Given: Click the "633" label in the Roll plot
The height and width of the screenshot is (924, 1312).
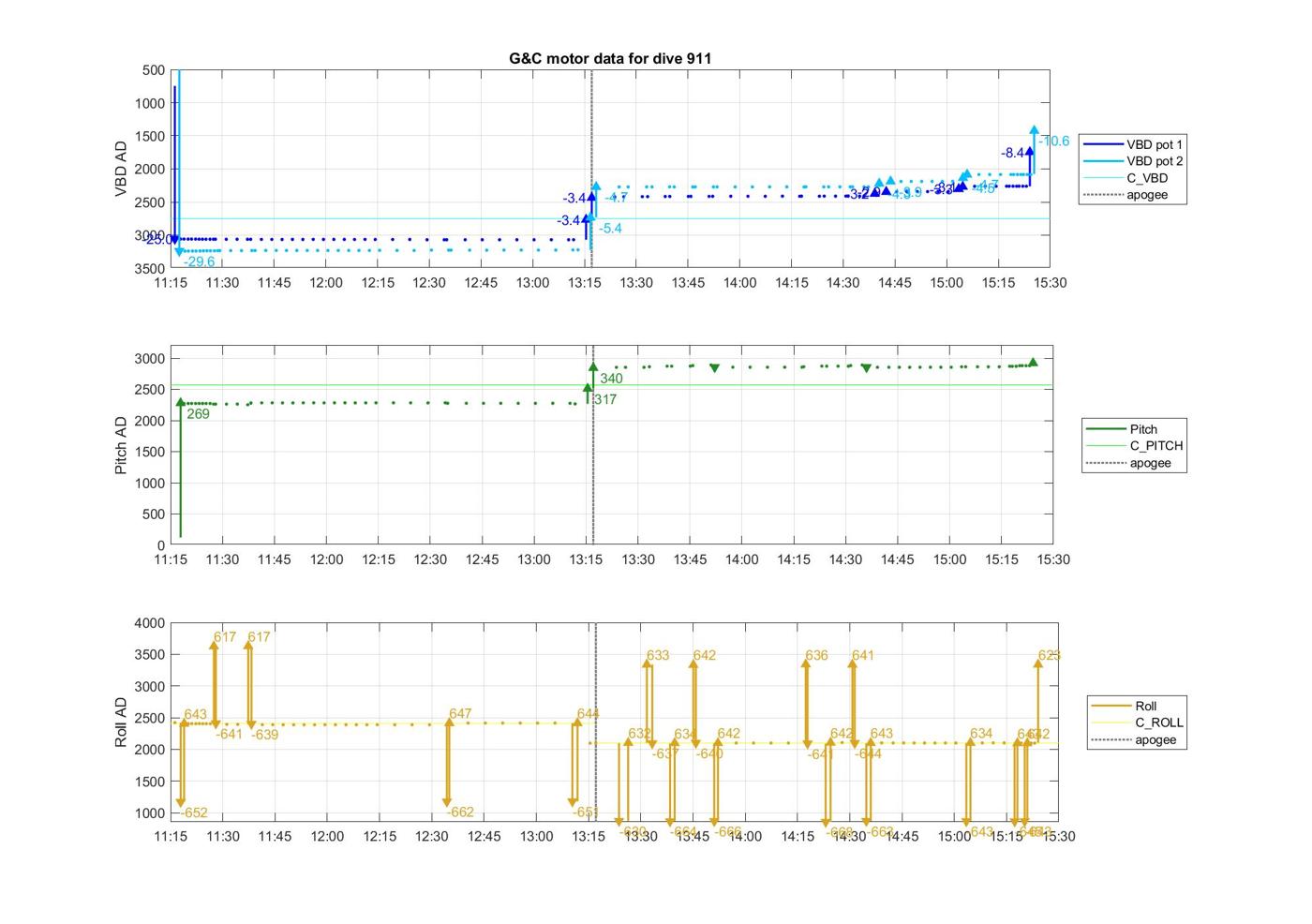Looking at the screenshot, I should click(658, 656).
